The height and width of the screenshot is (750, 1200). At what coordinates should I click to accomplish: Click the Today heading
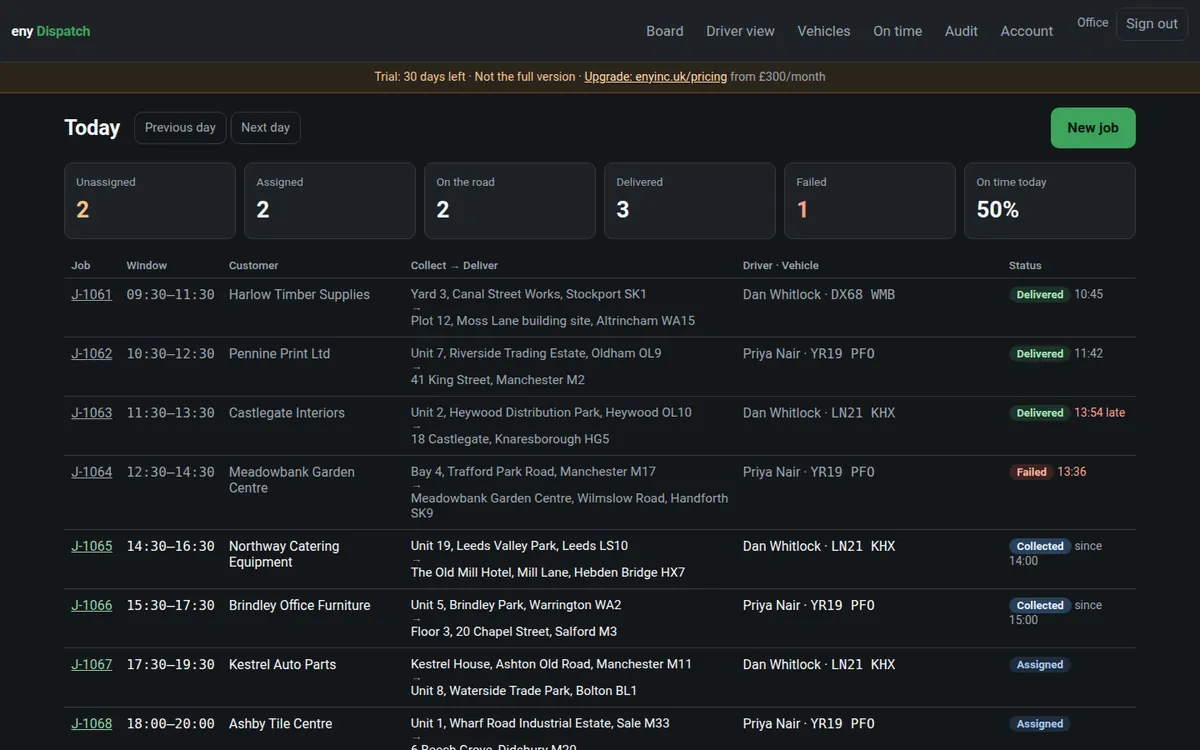(92, 127)
